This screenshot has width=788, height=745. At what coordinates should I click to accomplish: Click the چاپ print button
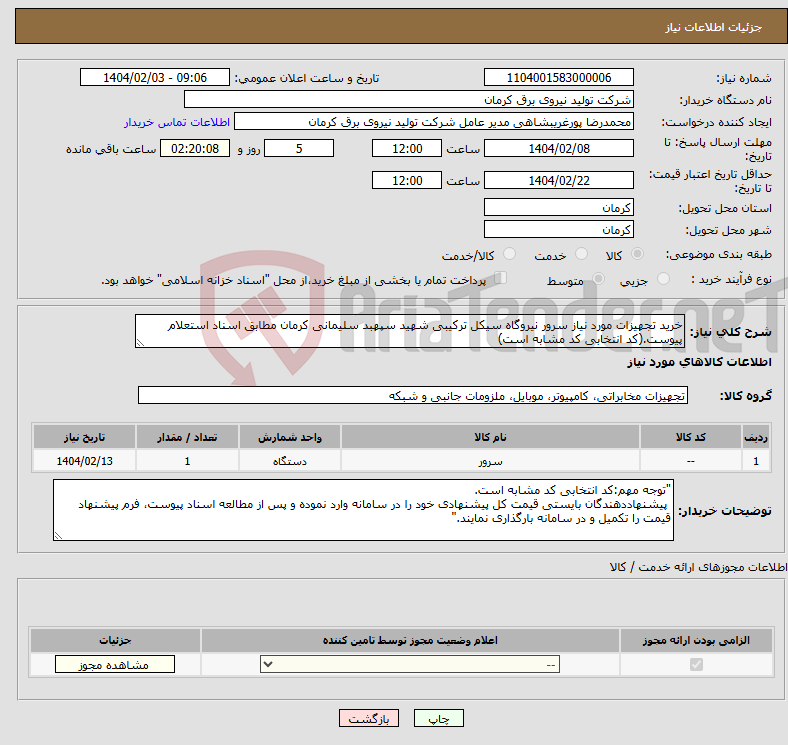[439, 719]
